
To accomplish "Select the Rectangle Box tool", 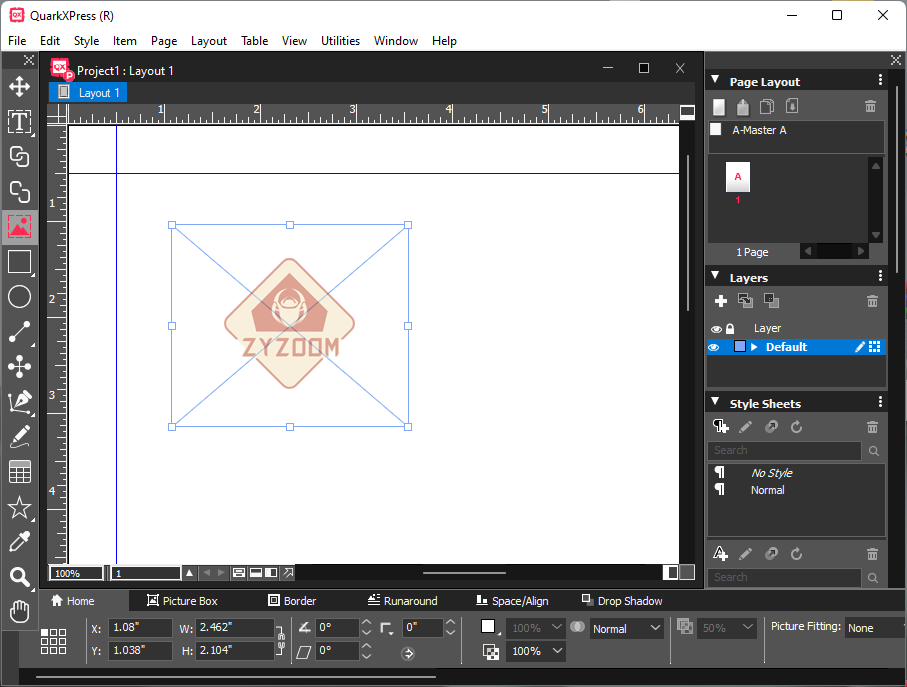I will pyautogui.click(x=20, y=262).
